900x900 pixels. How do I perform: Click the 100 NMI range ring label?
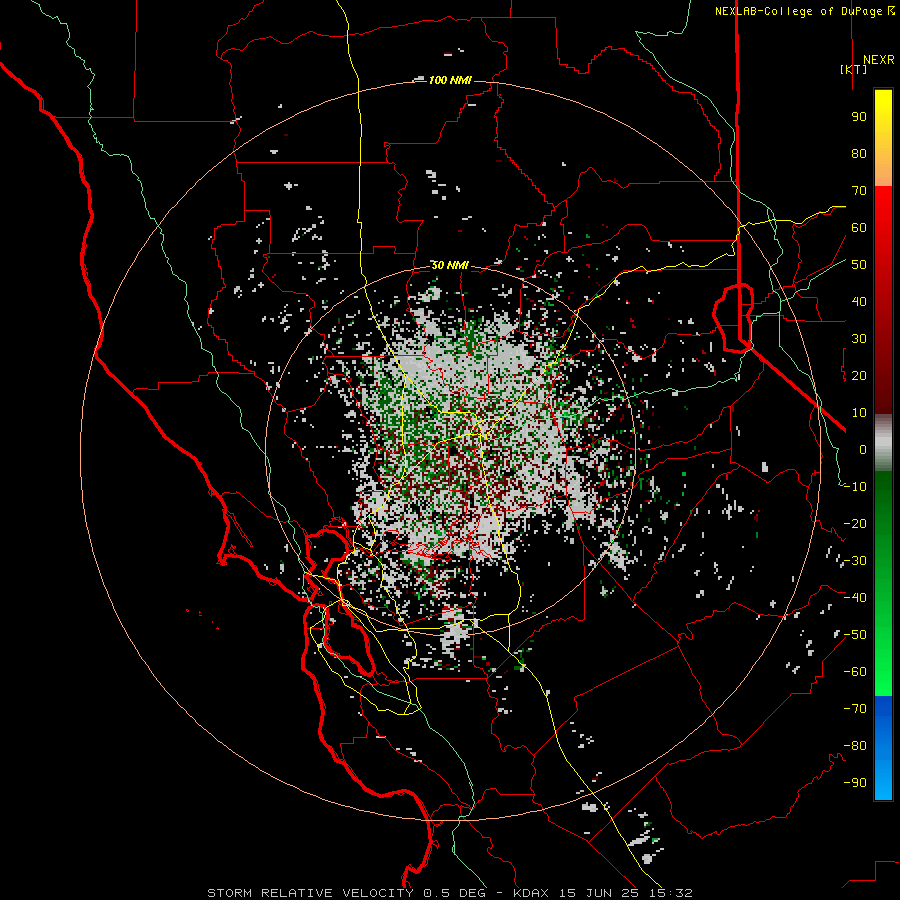coord(450,80)
